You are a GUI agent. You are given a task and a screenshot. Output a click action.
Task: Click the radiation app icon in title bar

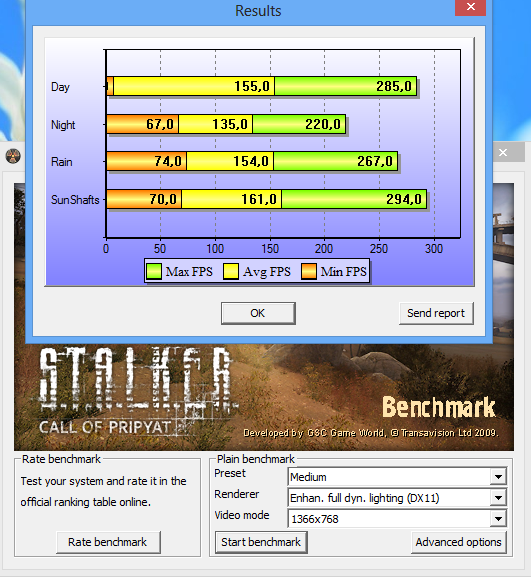(x=13, y=156)
